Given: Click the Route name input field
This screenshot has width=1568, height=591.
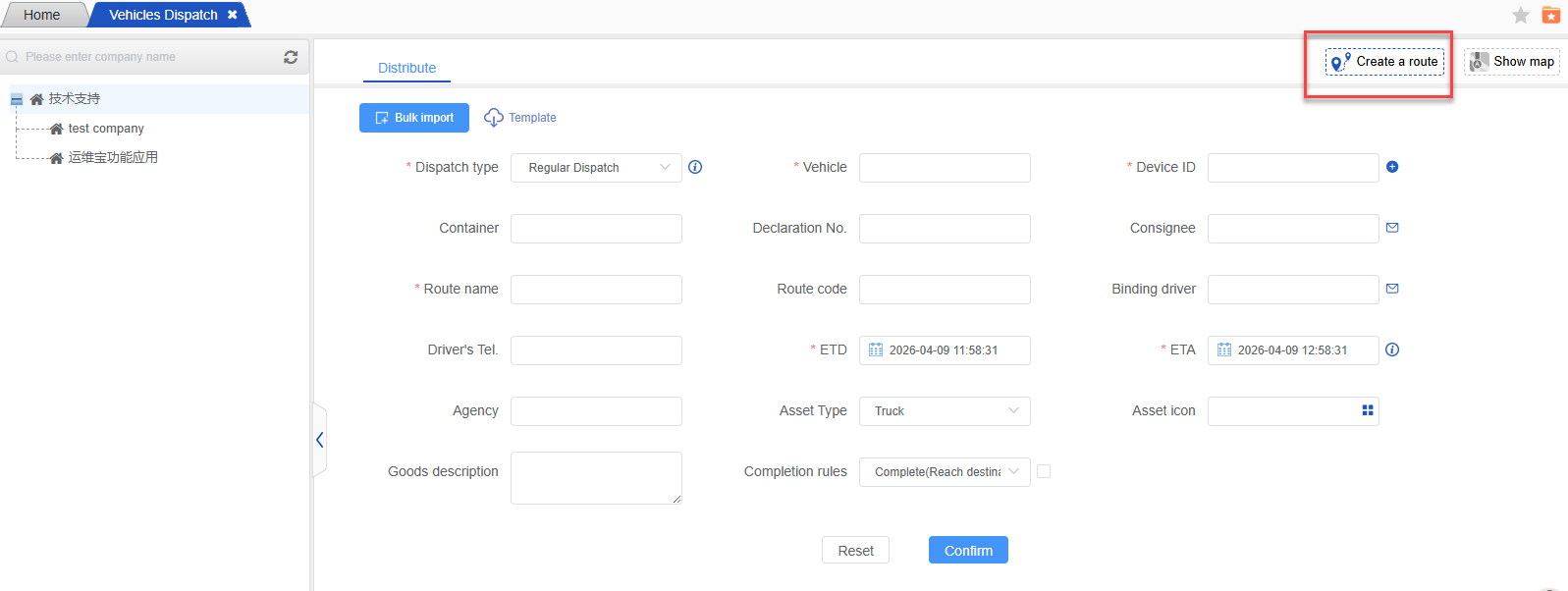Looking at the screenshot, I should point(596,290).
